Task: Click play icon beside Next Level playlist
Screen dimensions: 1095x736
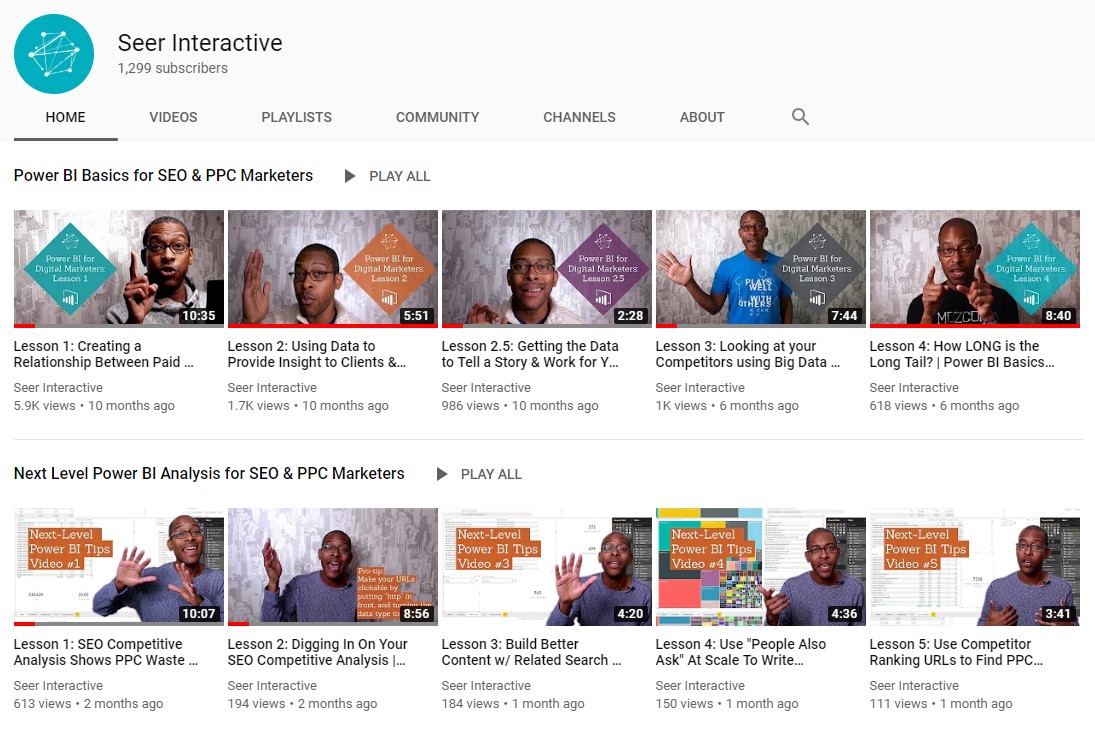Action: (x=441, y=474)
